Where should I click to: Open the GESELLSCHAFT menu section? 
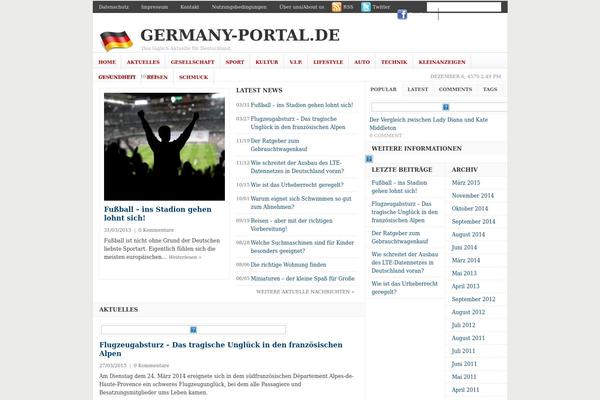[x=192, y=62]
